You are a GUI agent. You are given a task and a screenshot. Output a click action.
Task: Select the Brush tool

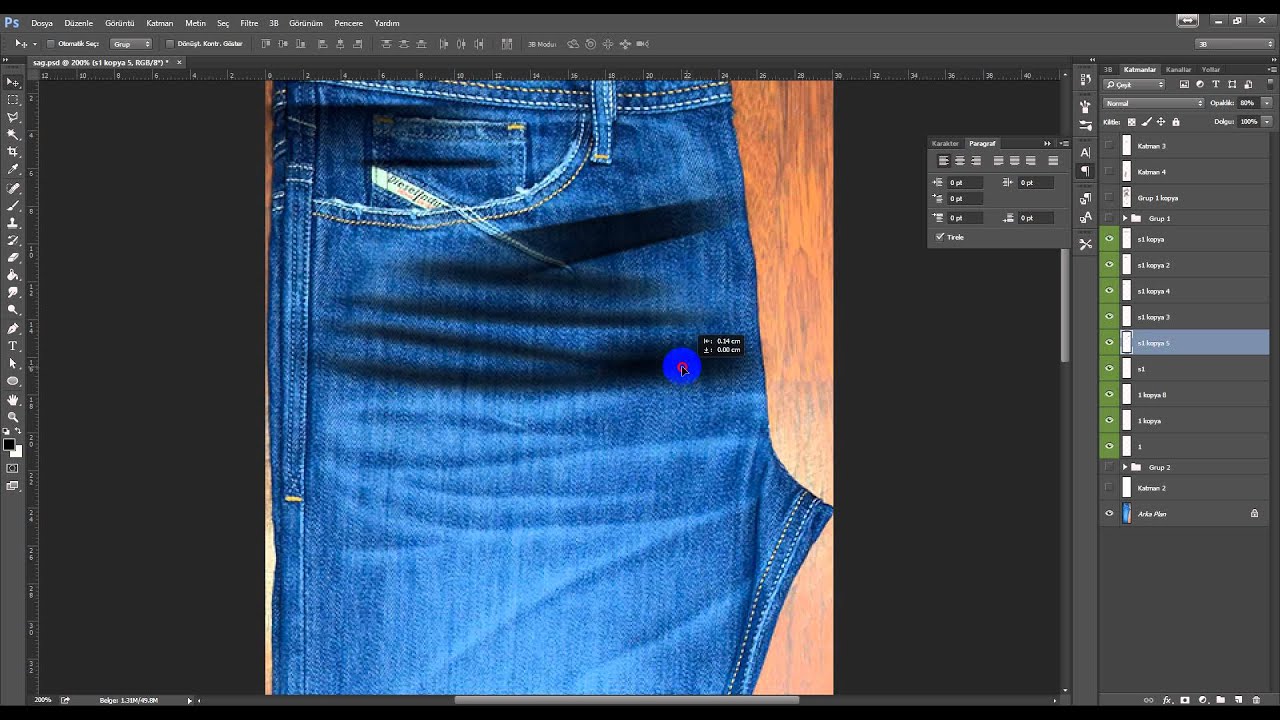13,205
